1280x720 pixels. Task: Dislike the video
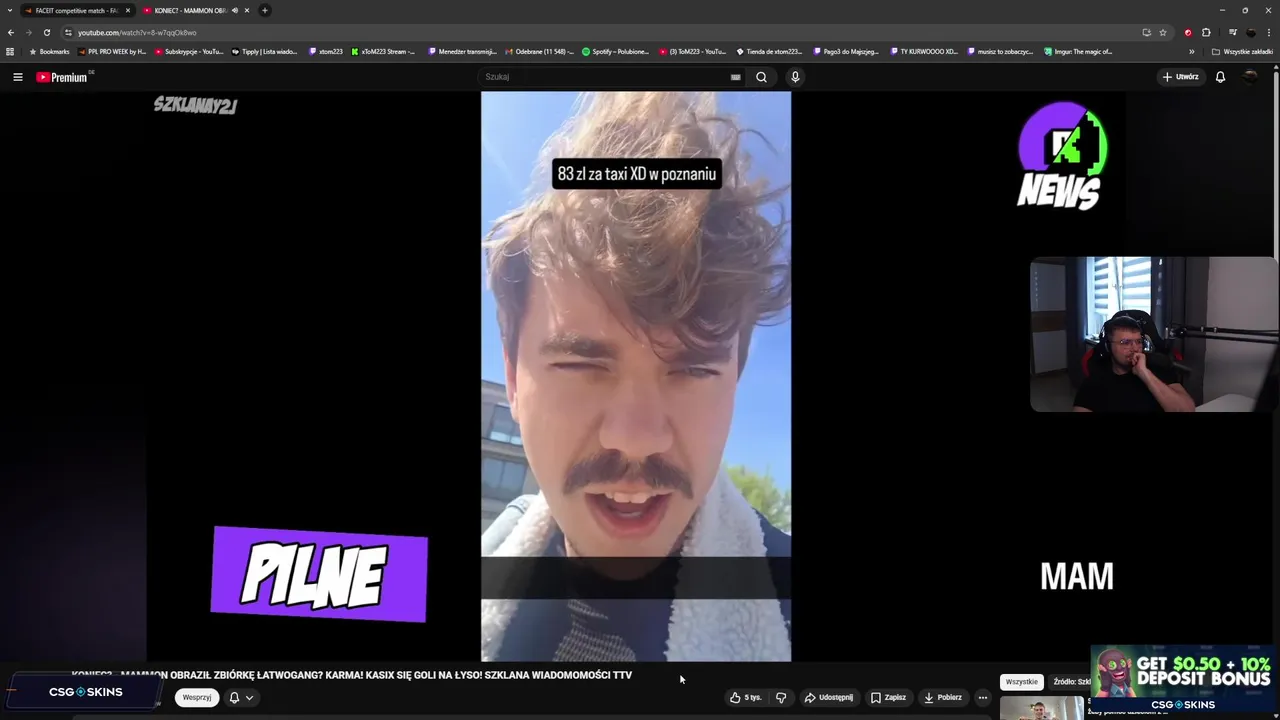point(781,697)
